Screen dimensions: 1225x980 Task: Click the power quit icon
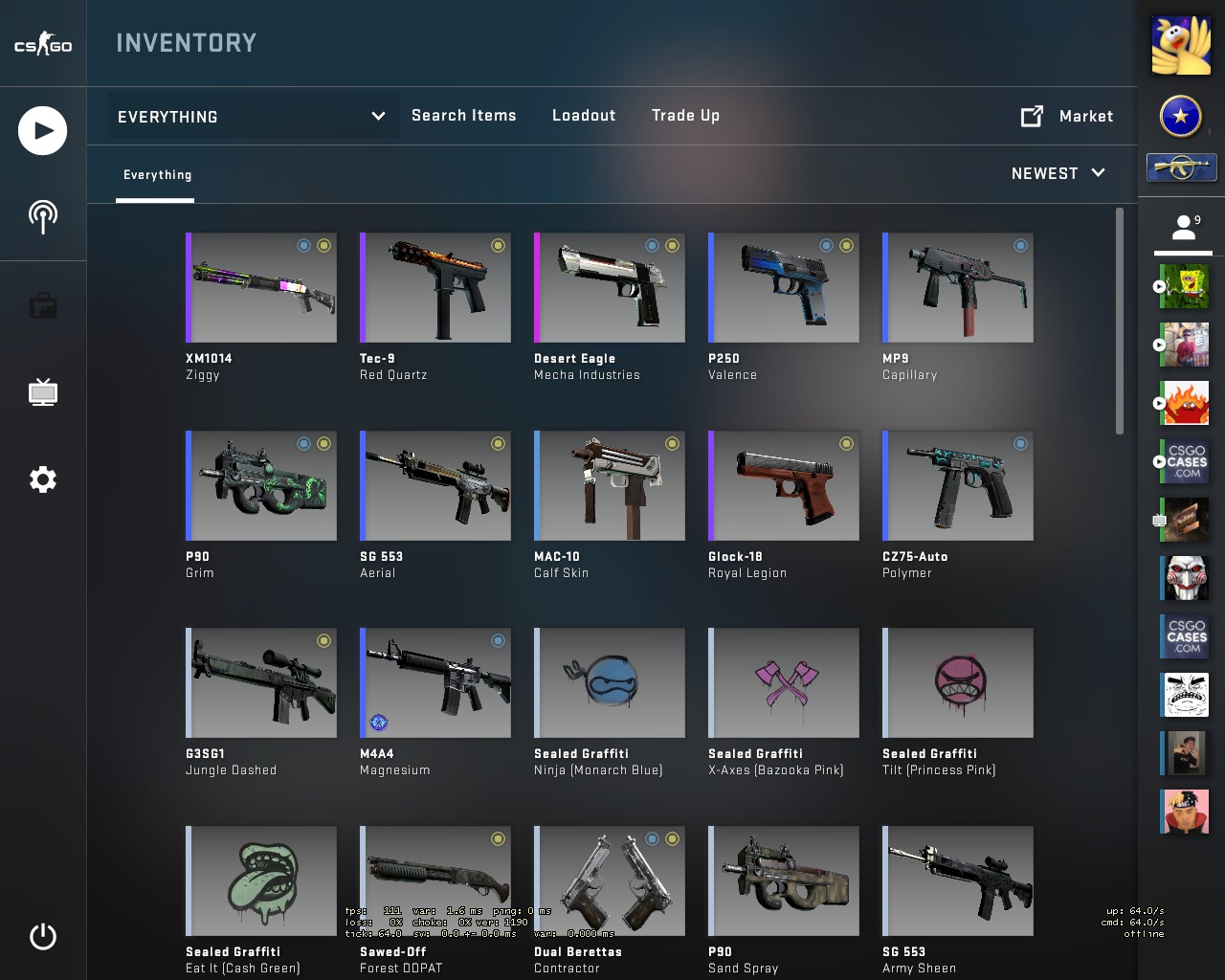point(43,936)
